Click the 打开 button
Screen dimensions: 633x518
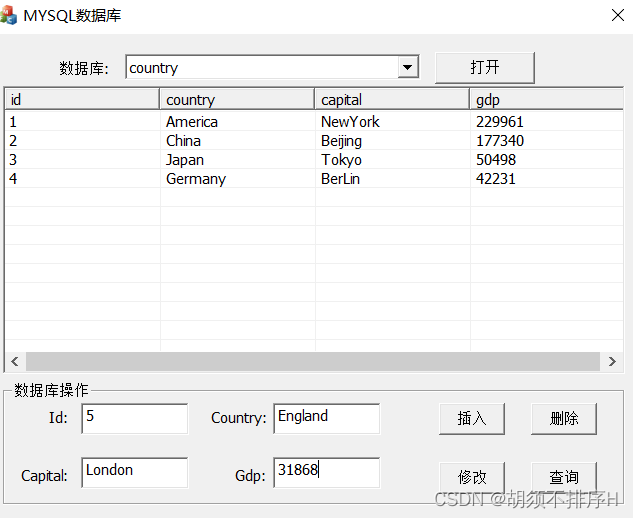tap(484, 67)
